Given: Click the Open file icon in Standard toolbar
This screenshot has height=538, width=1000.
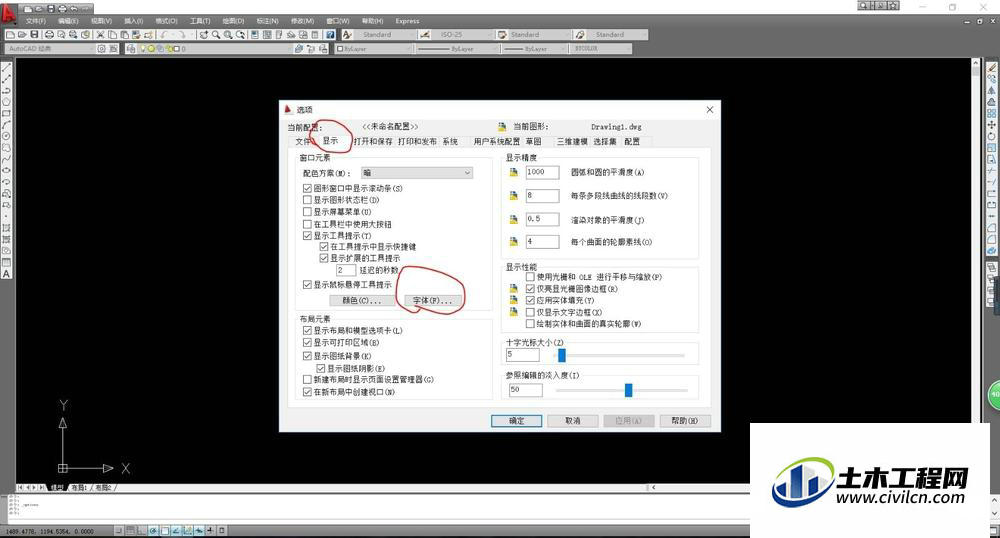Looking at the screenshot, I should click(22, 34).
